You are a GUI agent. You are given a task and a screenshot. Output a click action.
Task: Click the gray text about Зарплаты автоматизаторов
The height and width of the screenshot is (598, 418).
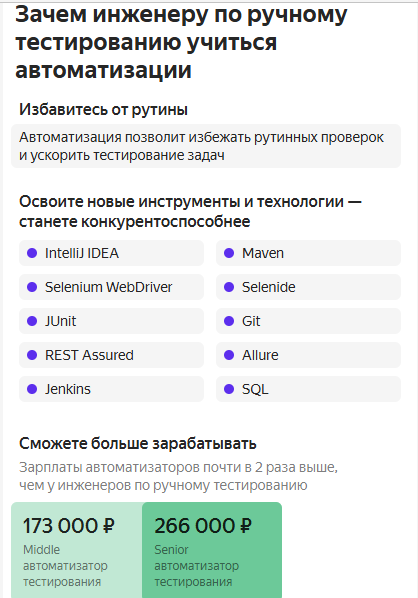178,476
